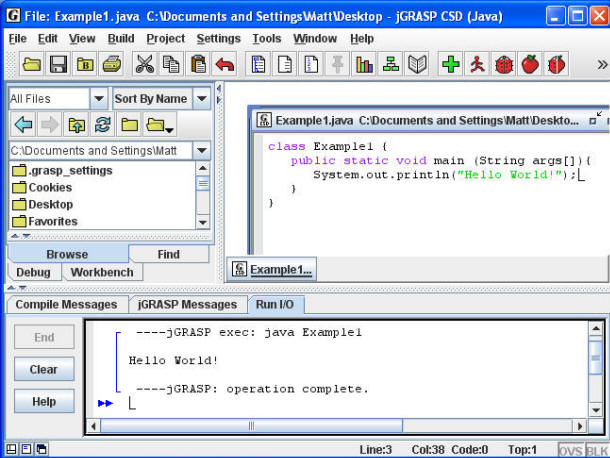Open the File menu
Viewport: 610px width, 458px height.
pos(18,39)
